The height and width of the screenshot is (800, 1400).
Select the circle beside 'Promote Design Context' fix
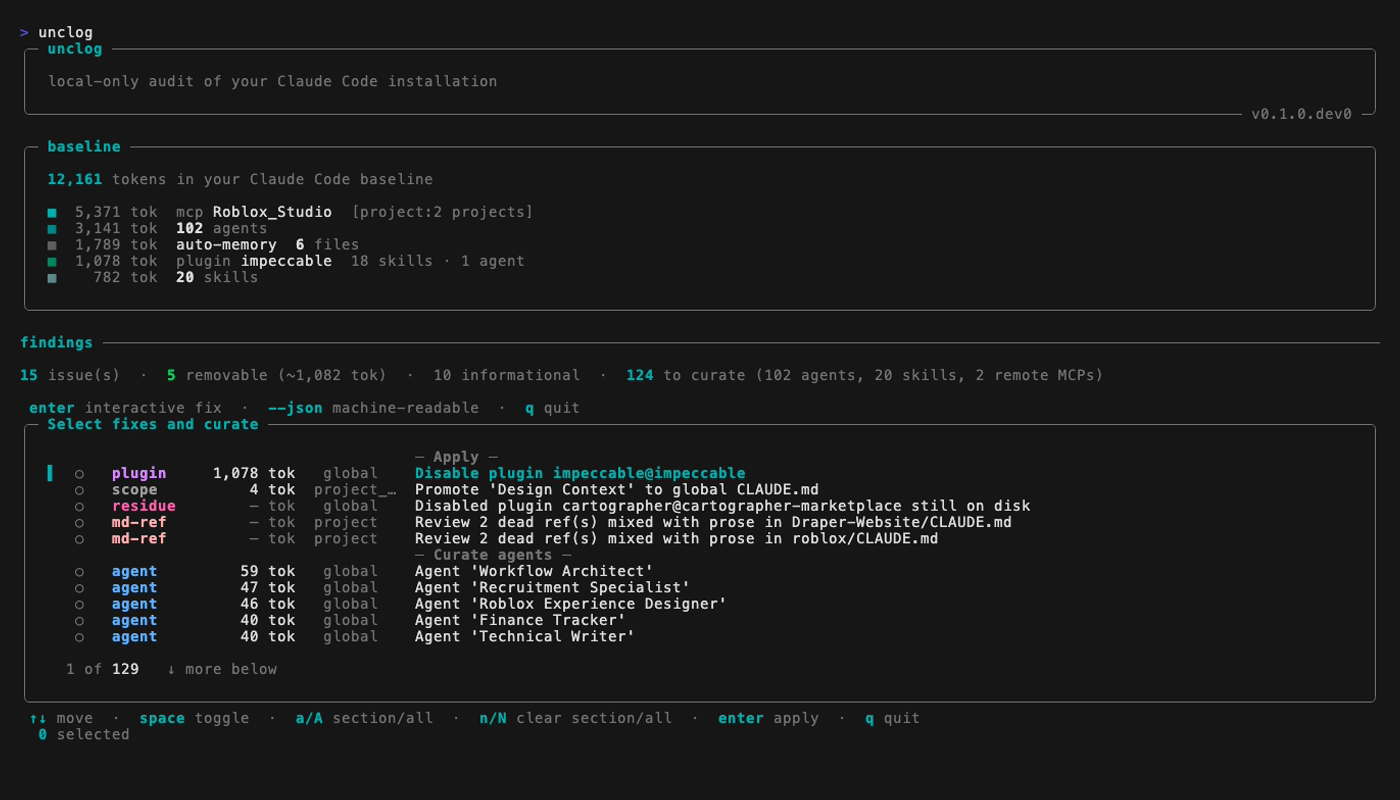[x=81, y=489]
